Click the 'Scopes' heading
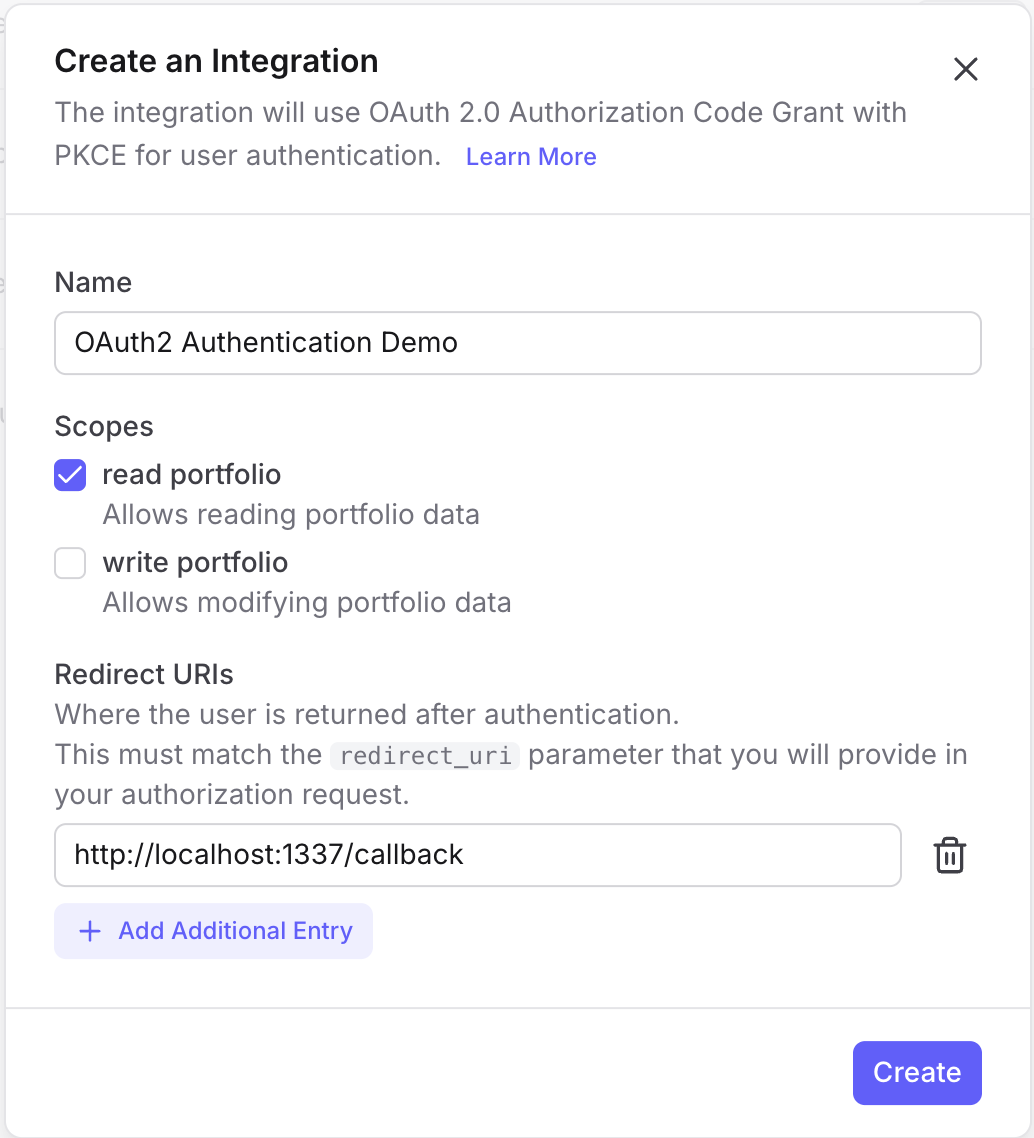The width and height of the screenshot is (1034, 1138). 104,427
